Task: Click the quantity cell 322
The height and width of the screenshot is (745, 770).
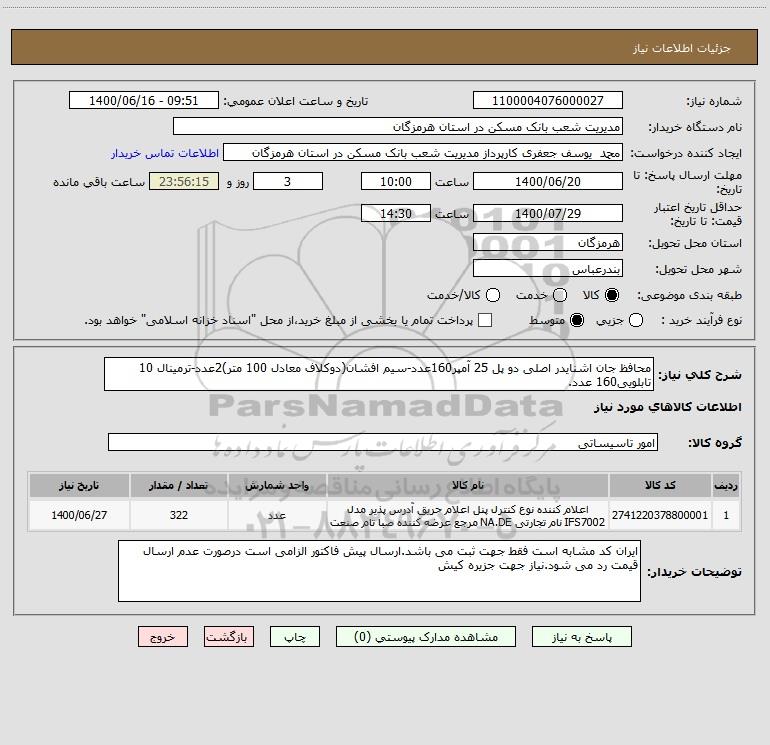Action: pos(179,515)
